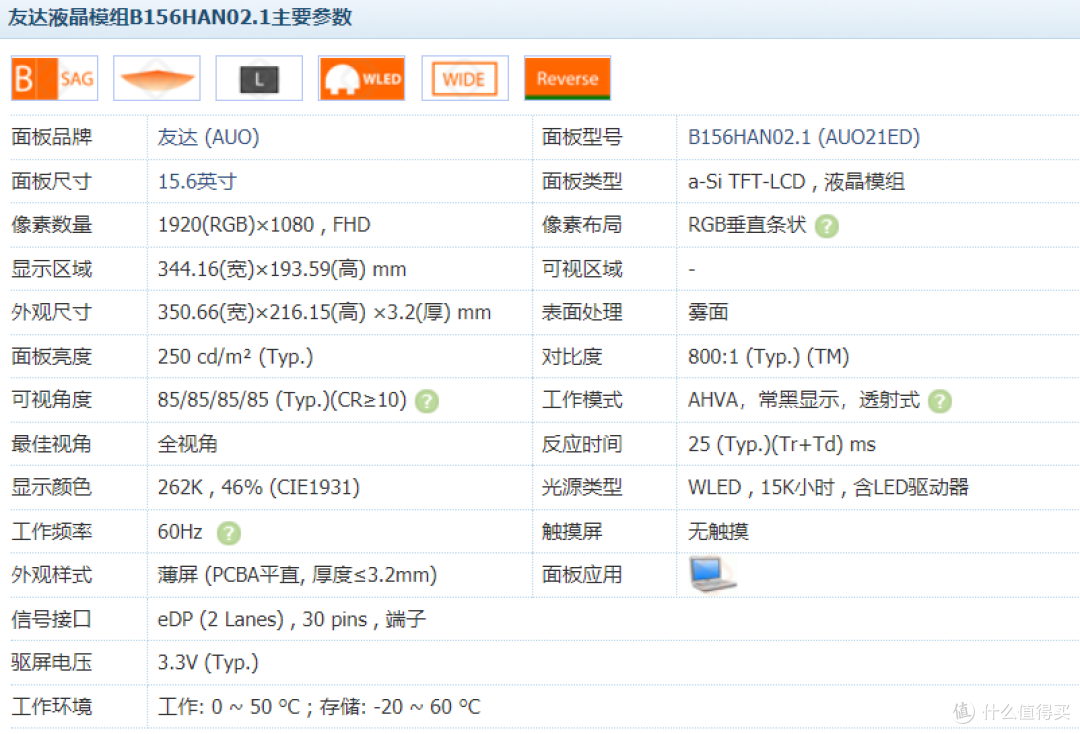Click the 面板亮度 row label
Viewport: 1080px width, 734px height.
[x=52, y=357]
